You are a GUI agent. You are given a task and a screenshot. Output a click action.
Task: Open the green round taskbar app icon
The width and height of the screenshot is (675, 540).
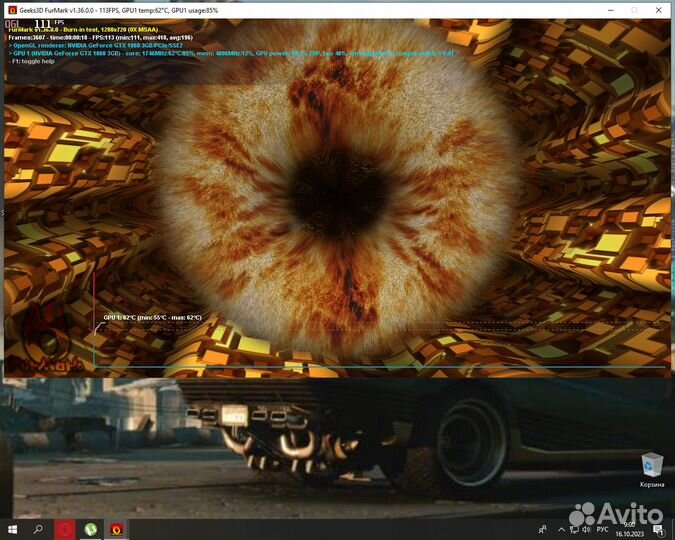tap(91, 528)
